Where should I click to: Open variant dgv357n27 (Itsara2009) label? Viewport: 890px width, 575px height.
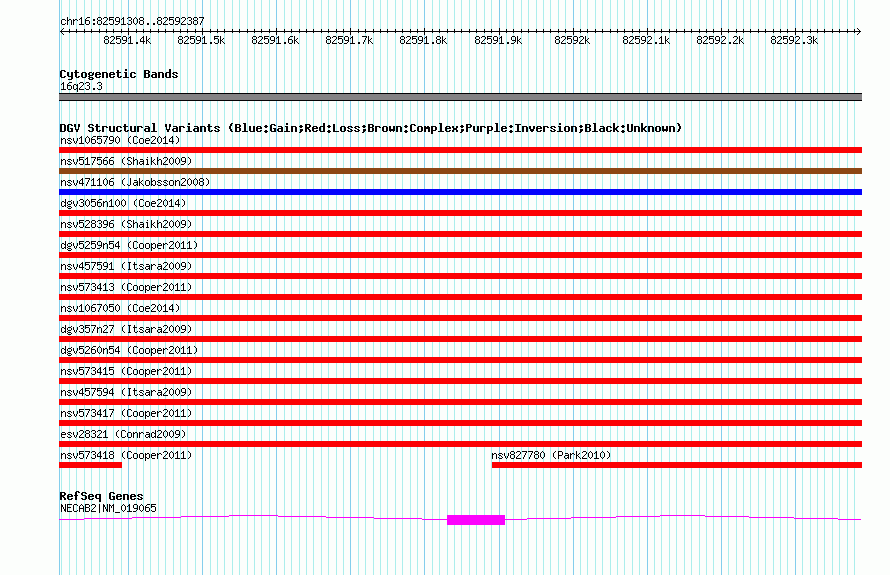coord(126,329)
